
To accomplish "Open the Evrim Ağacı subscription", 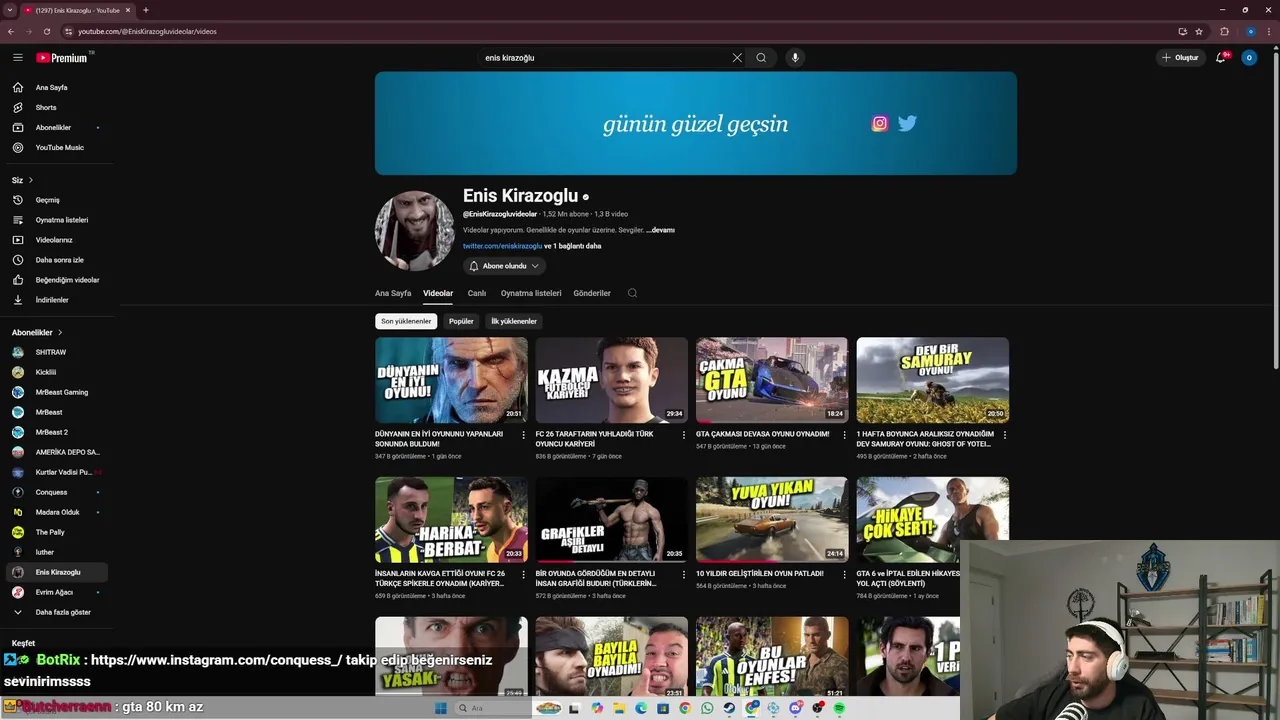I will [x=56, y=592].
